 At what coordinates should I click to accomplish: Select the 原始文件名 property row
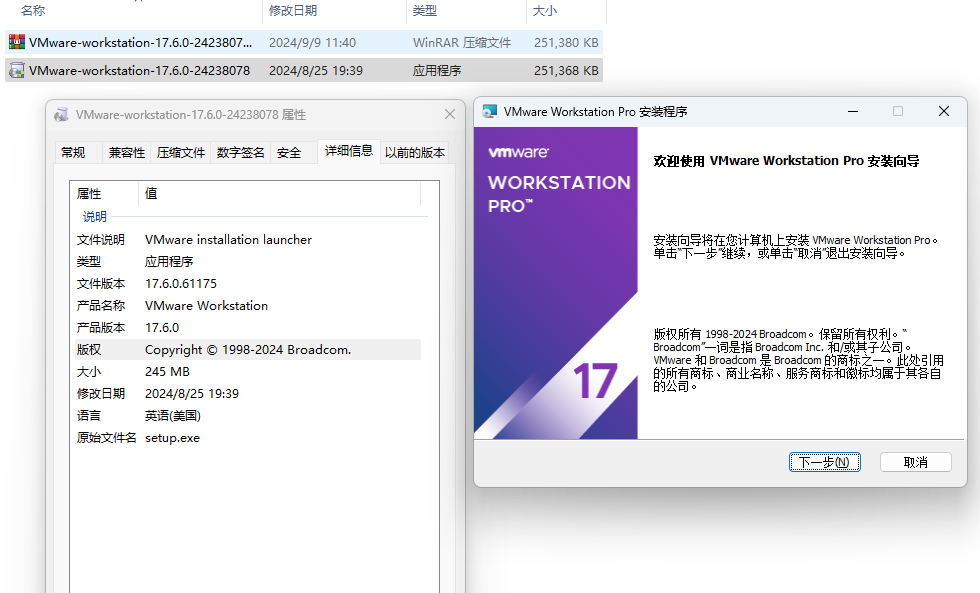(x=247, y=438)
